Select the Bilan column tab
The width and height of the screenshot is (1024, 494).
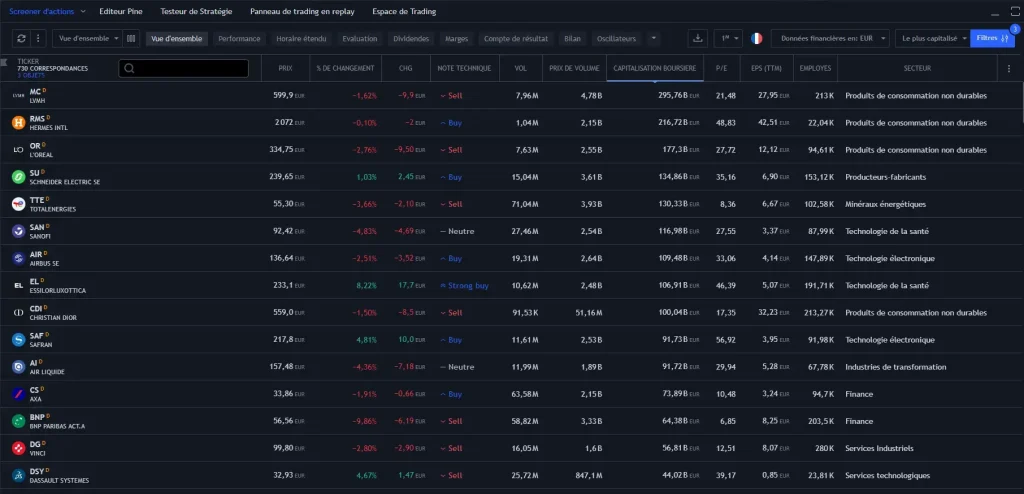click(572, 39)
